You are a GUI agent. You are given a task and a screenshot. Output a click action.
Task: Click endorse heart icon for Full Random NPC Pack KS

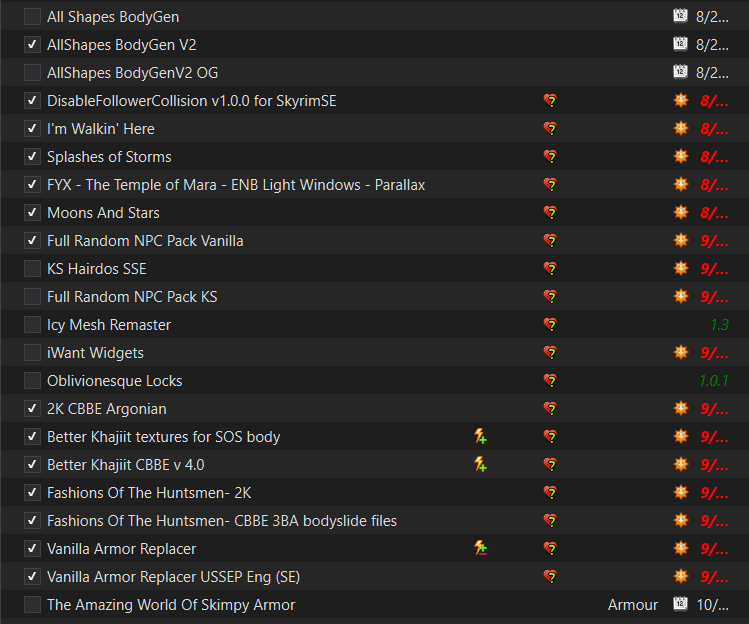(550, 297)
